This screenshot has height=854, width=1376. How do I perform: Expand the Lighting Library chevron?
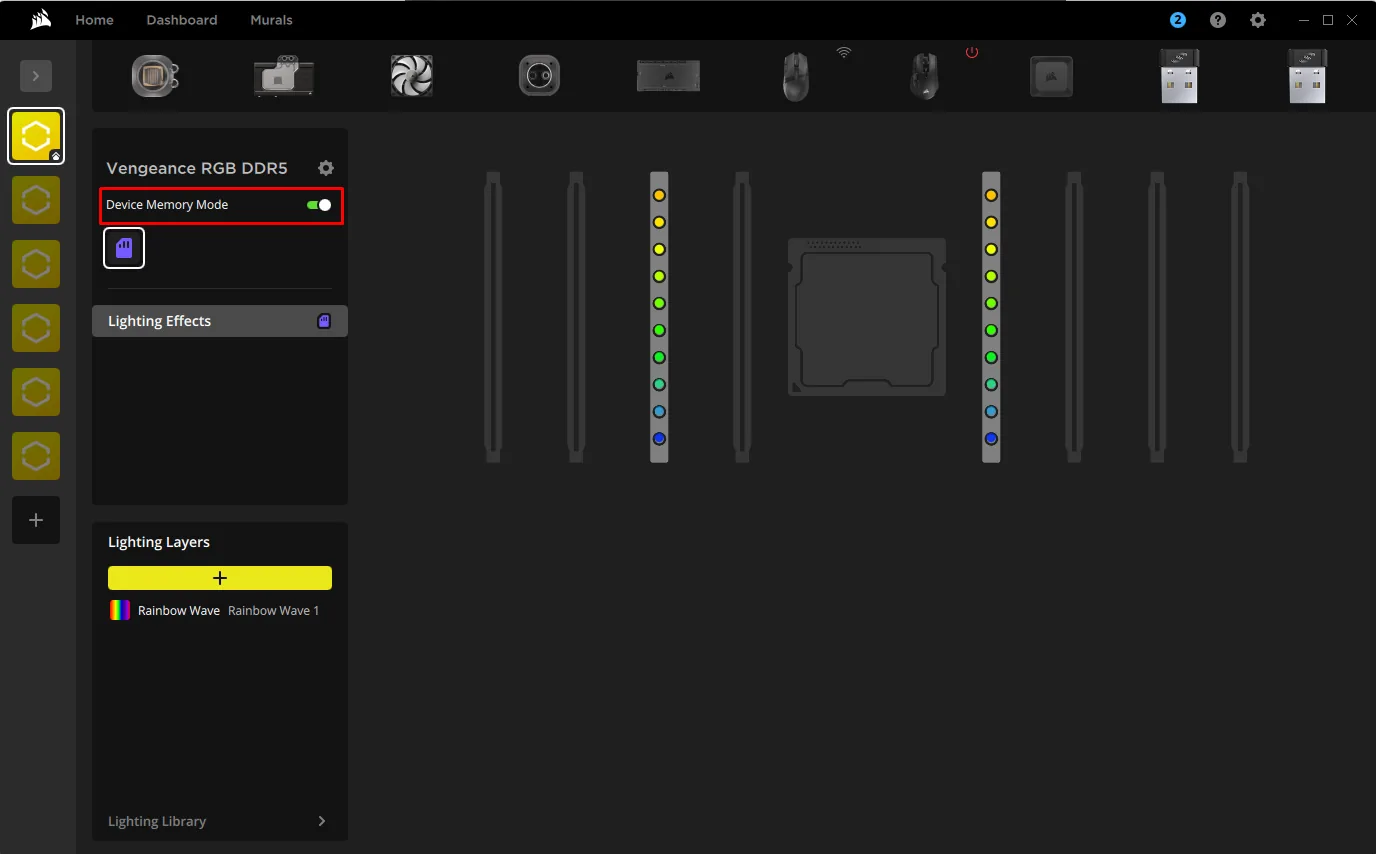coord(322,821)
